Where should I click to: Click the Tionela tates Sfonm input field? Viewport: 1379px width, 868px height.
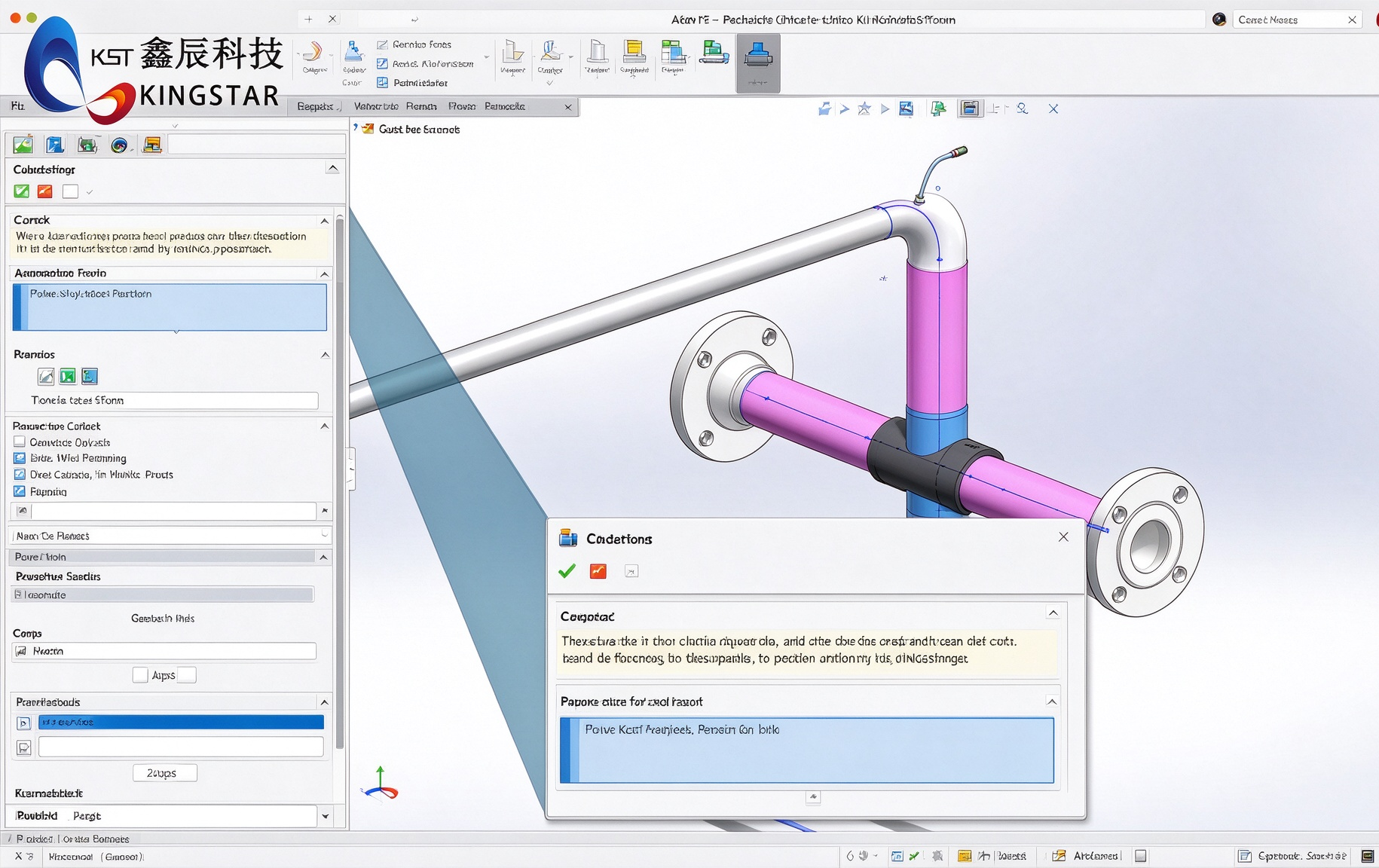(173, 400)
